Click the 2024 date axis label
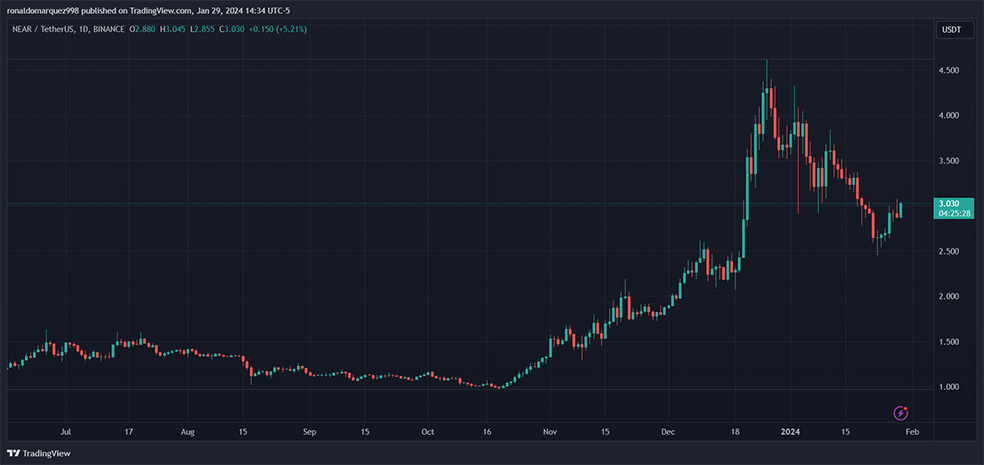 pos(790,432)
